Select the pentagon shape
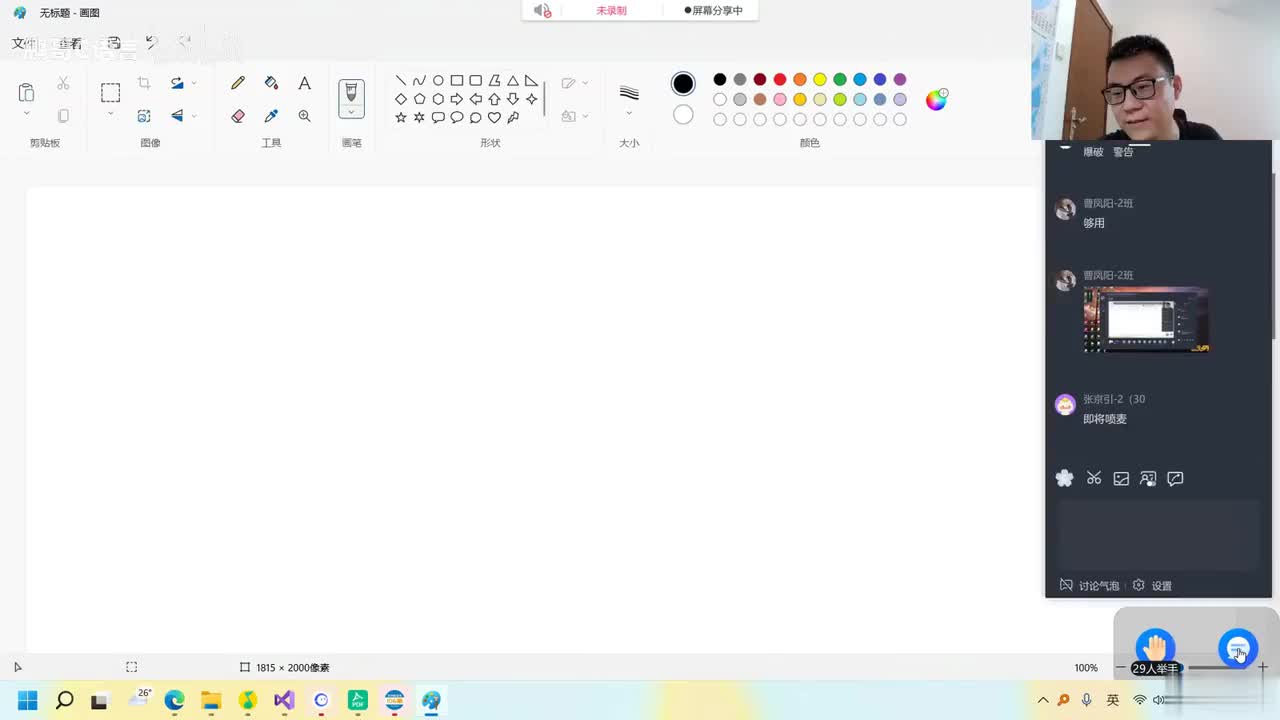The height and width of the screenshot is (720, 1280). [419, 99]
